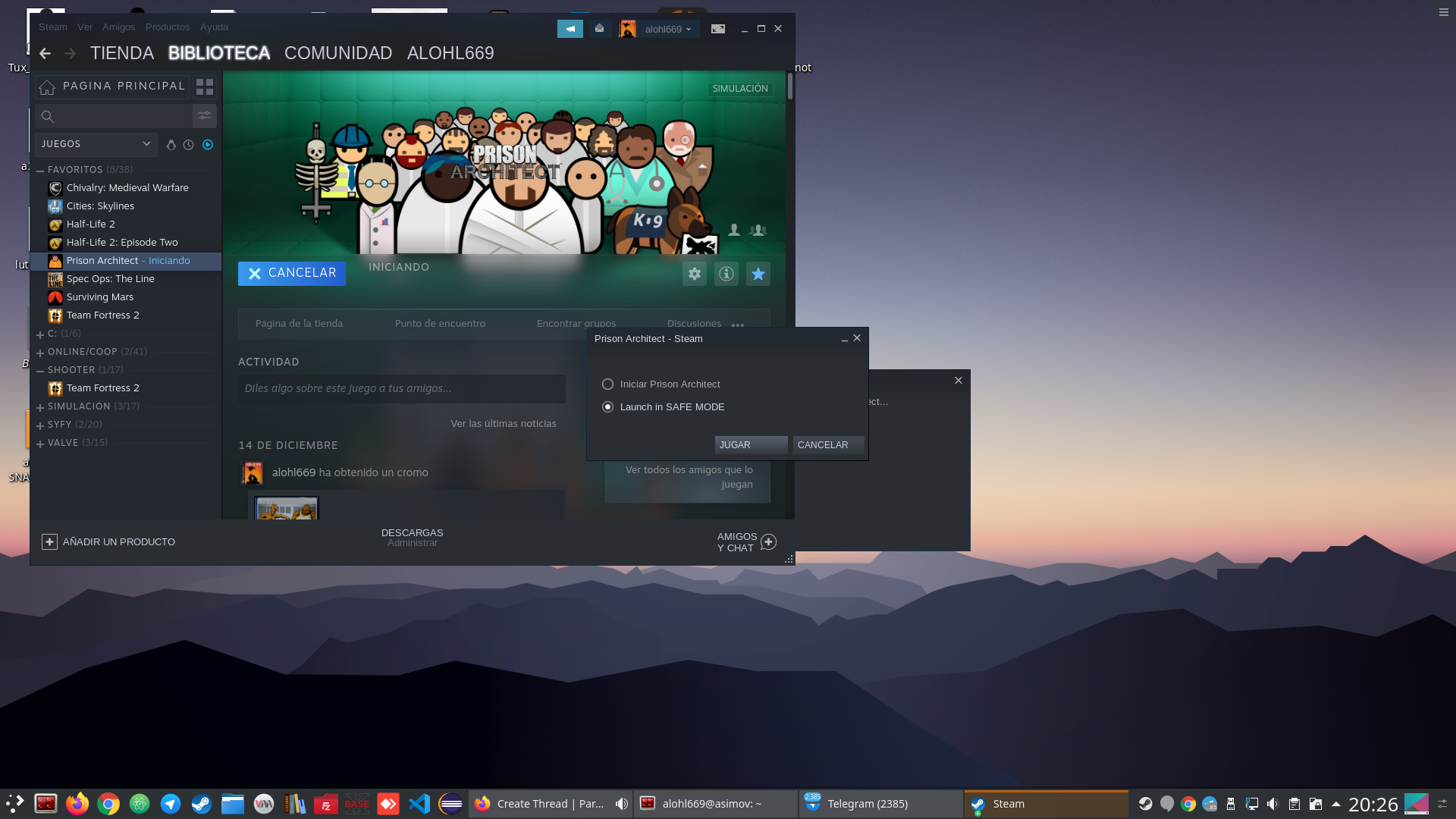
Task: Click the library search field
Action: [114, 116]
